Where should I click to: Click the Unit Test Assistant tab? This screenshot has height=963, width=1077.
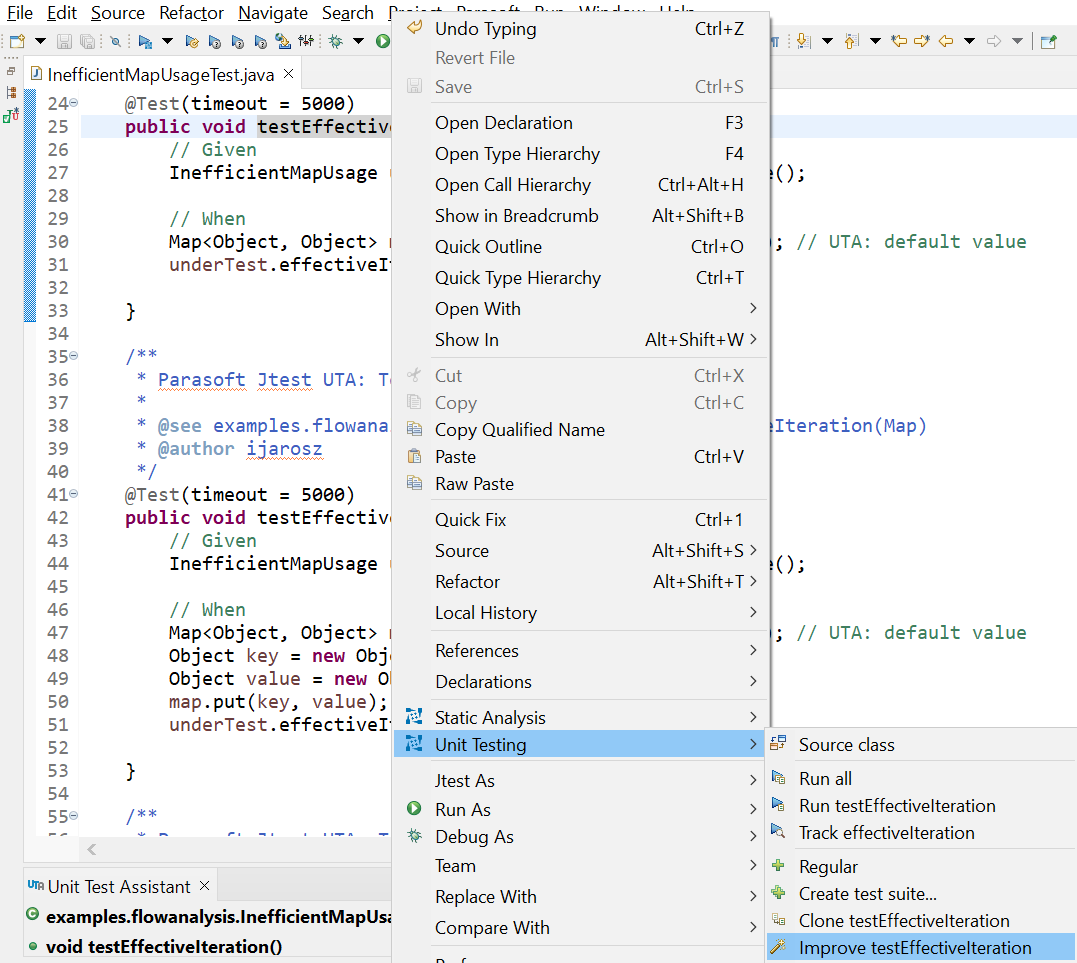(118, 886)
